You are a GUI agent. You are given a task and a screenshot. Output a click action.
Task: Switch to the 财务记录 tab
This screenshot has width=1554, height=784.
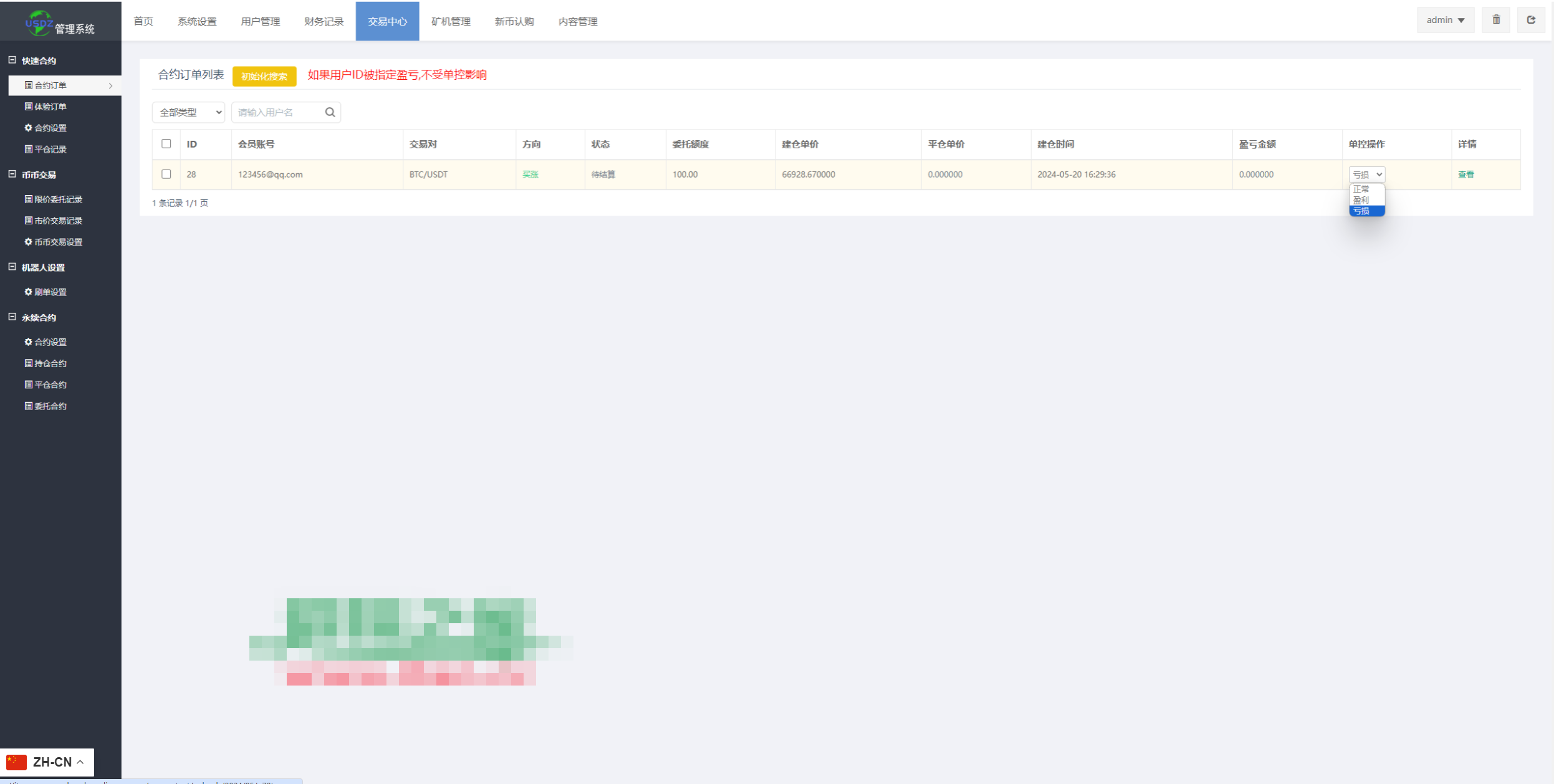[x=324, y=21]
